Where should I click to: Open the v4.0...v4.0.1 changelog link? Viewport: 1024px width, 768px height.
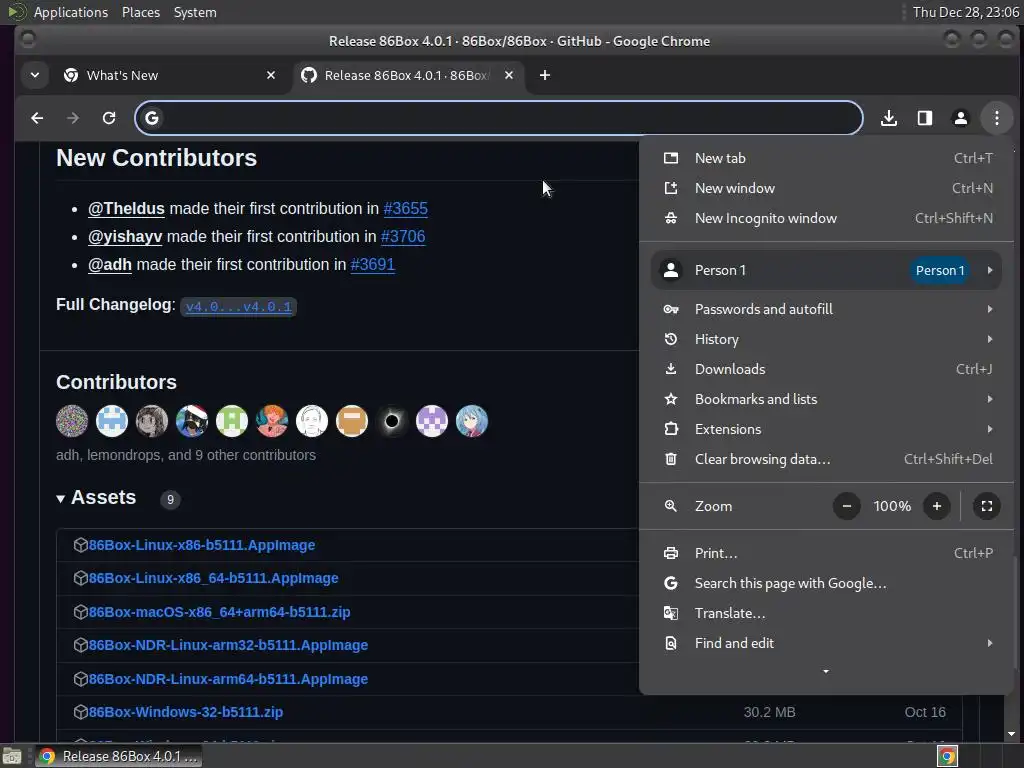coord(238,306)
